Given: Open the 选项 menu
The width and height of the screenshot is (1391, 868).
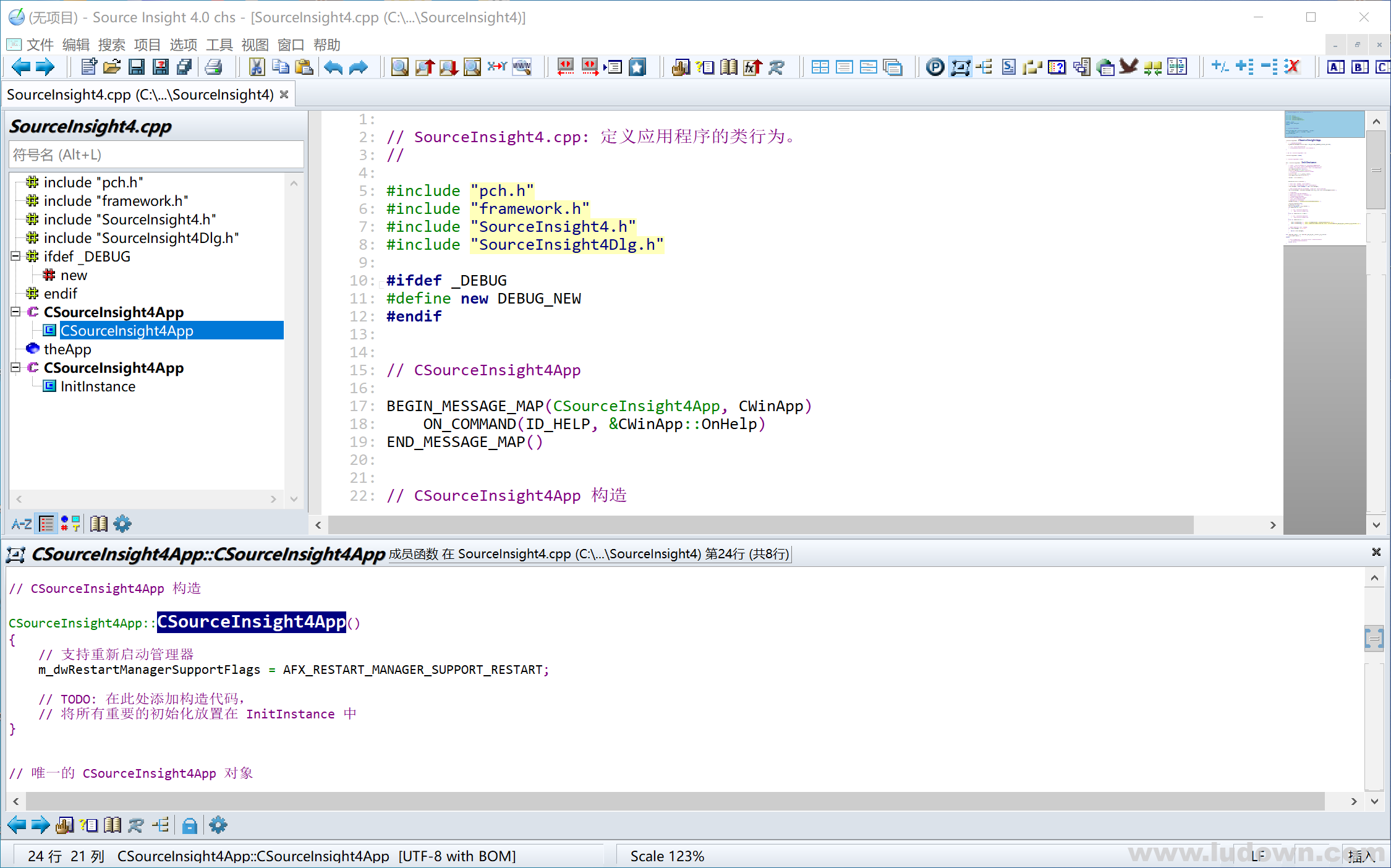Looking at the screenshot, I should [184, 45].
